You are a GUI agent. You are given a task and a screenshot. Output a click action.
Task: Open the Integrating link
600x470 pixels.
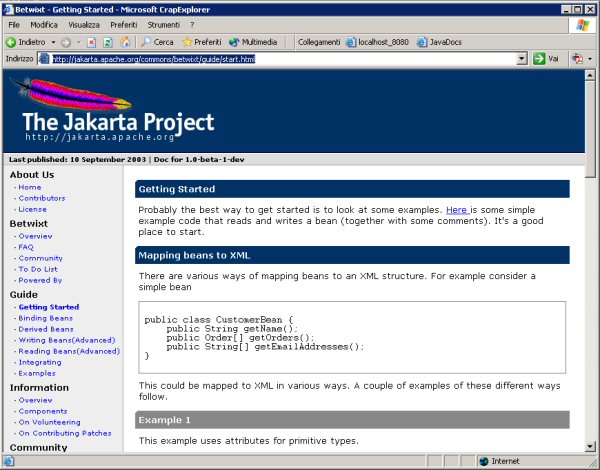point(40,362)
